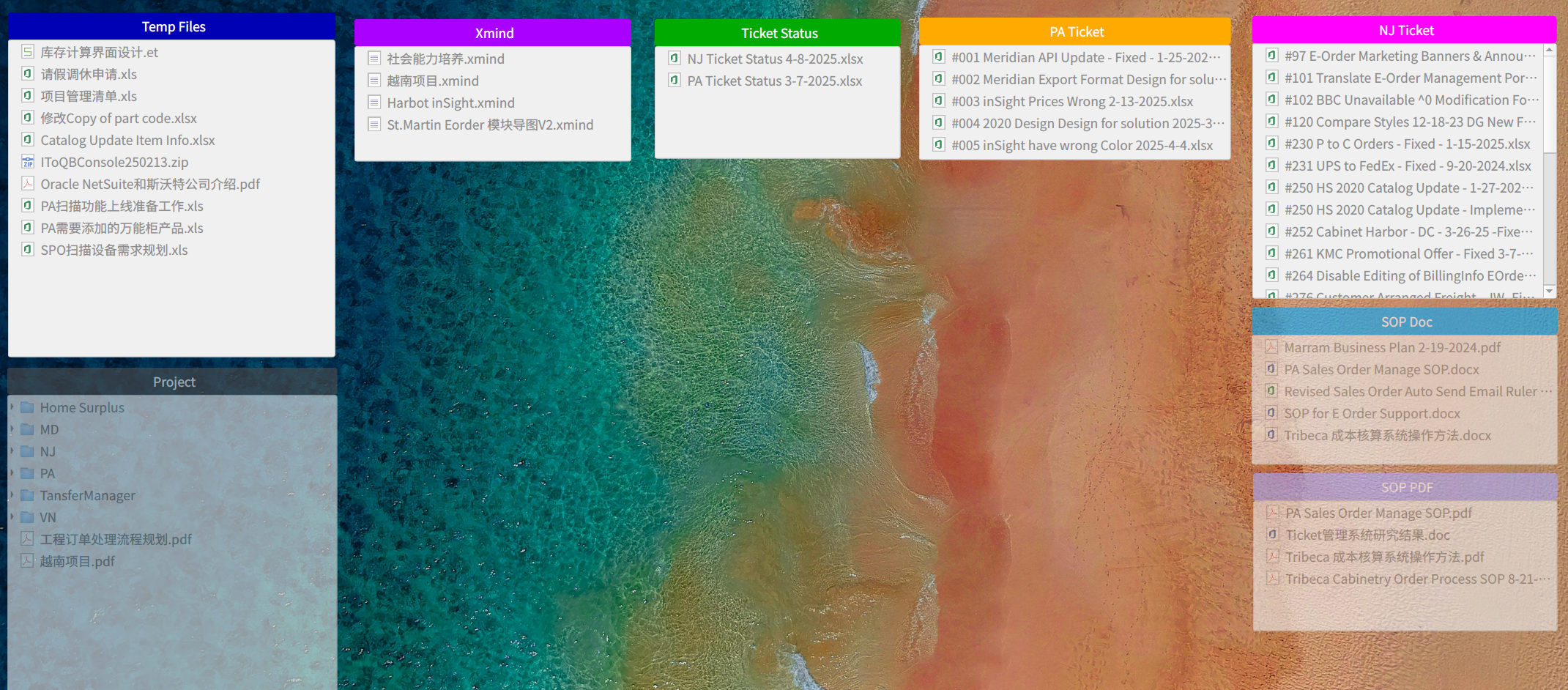Click the #003 inSight Prices Wrong spreadsheet icon

coord(939,101)
